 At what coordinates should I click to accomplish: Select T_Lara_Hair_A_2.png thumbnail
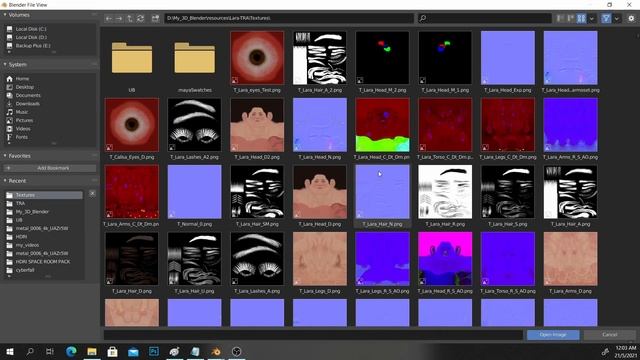point(320,58)
